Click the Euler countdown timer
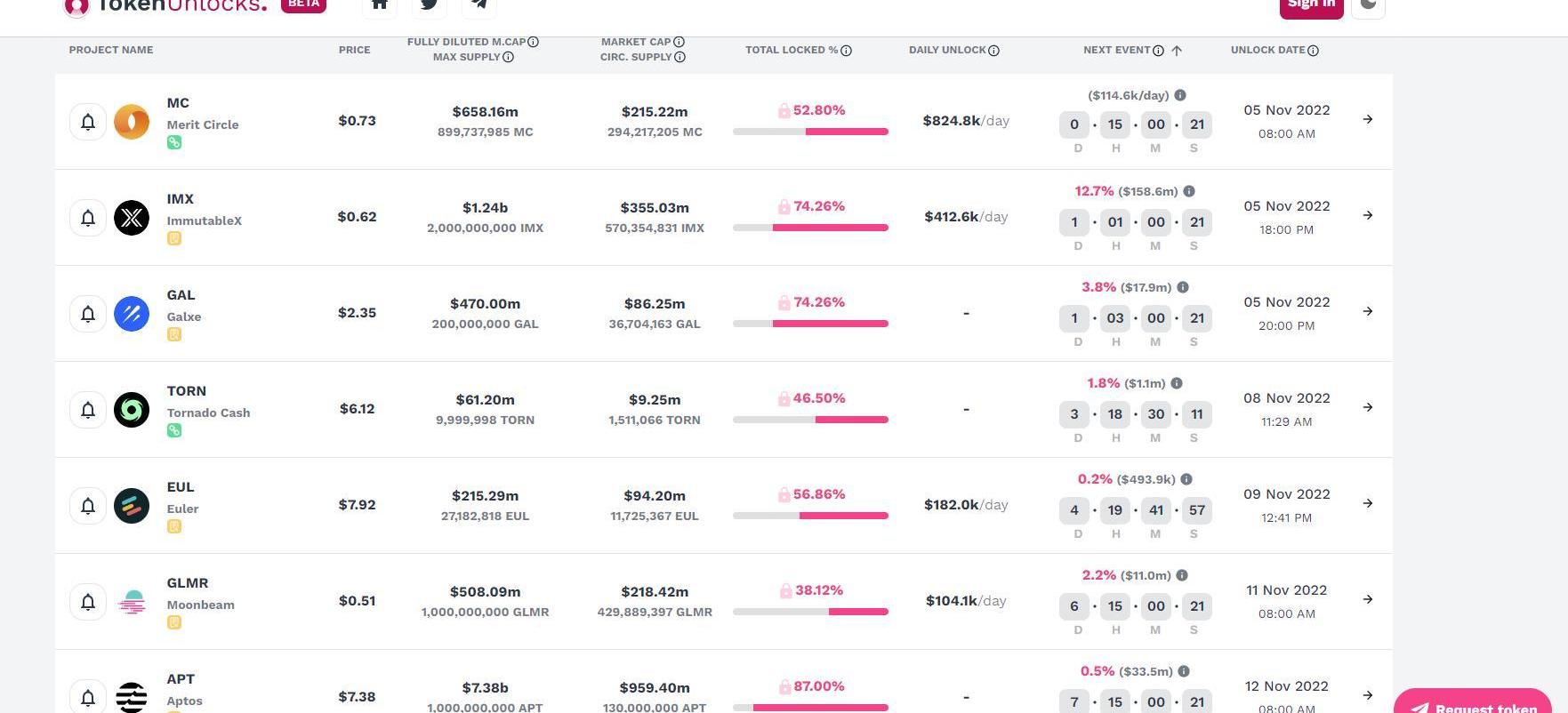The width and height of the screenshot is (1568, 713). [1136, 510]
